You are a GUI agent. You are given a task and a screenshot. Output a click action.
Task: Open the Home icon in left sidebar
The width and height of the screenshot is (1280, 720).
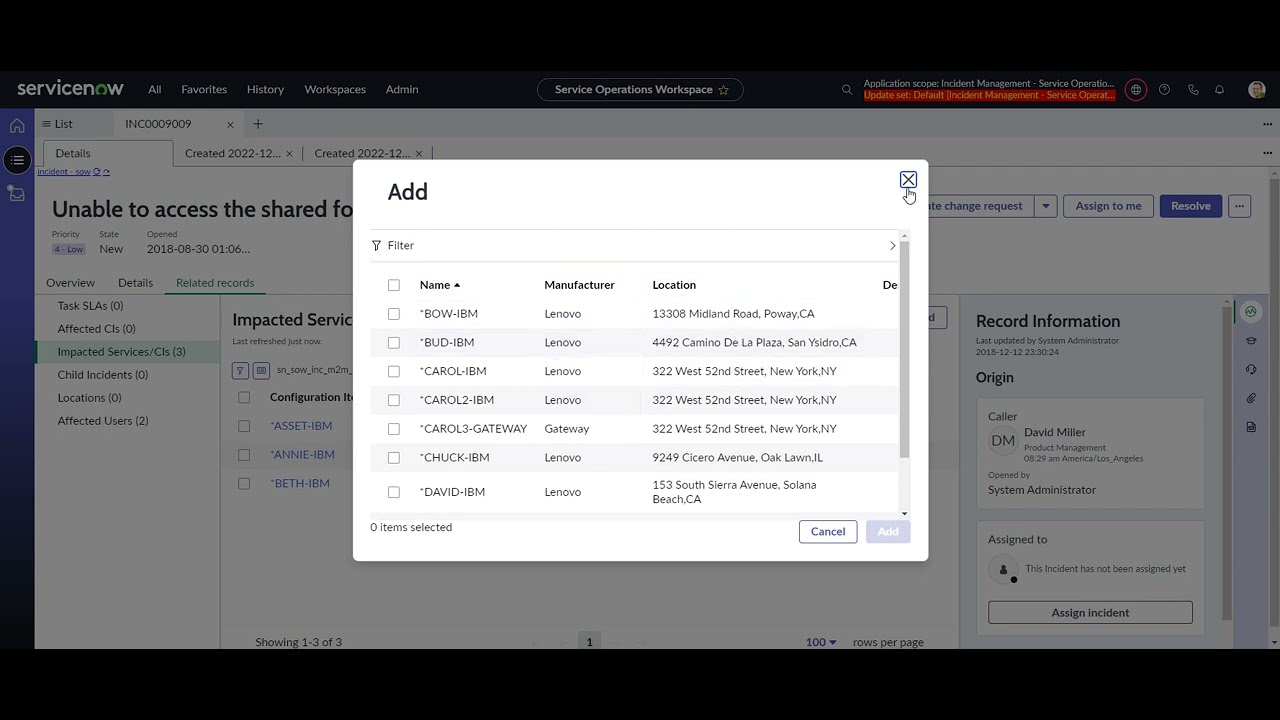[17, 126]
